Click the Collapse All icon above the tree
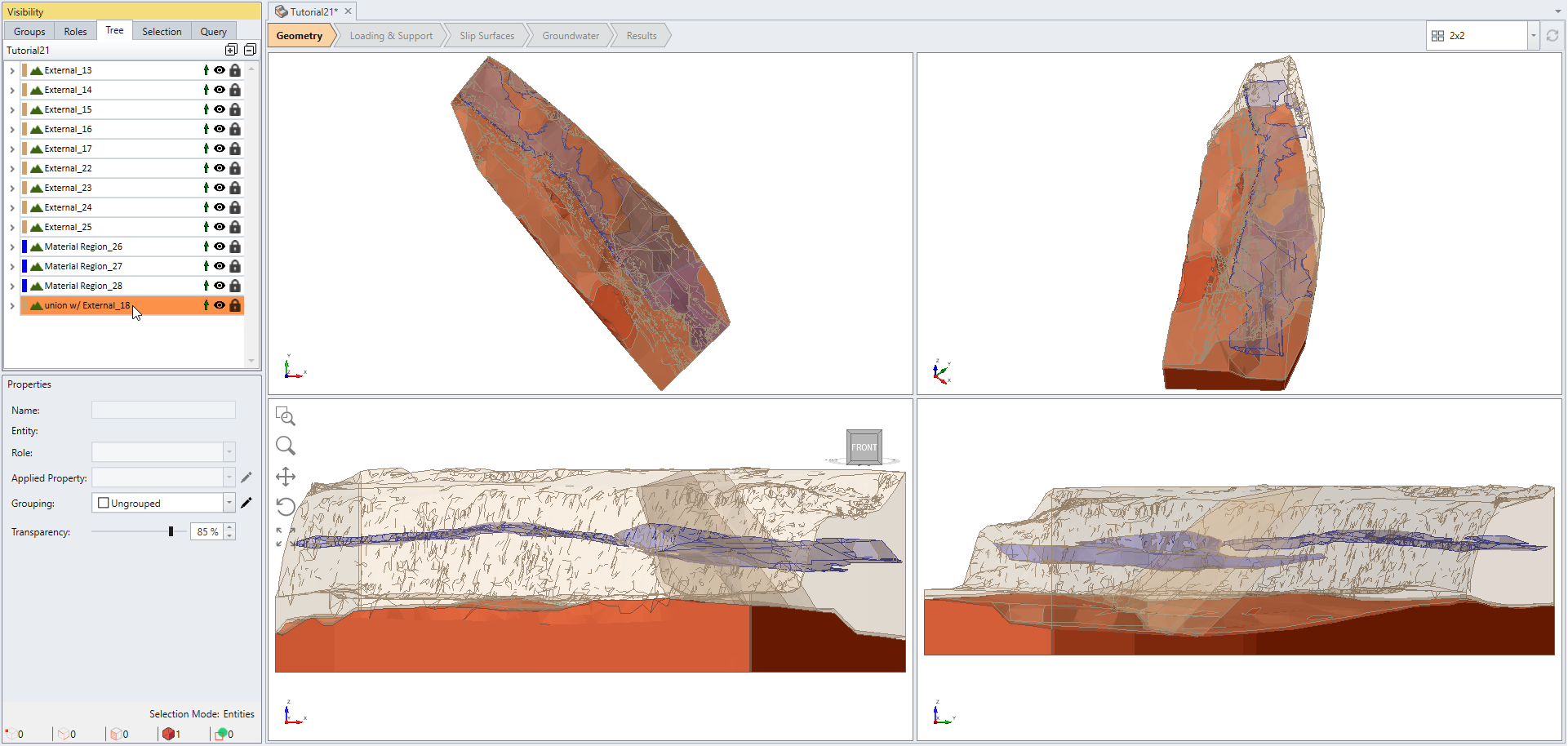Screen dimensions: 1568x746 [x=250, y=50]
